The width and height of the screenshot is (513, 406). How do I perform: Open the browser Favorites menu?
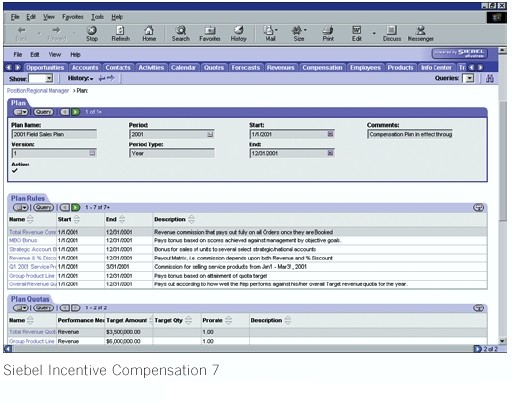point(73,17)
